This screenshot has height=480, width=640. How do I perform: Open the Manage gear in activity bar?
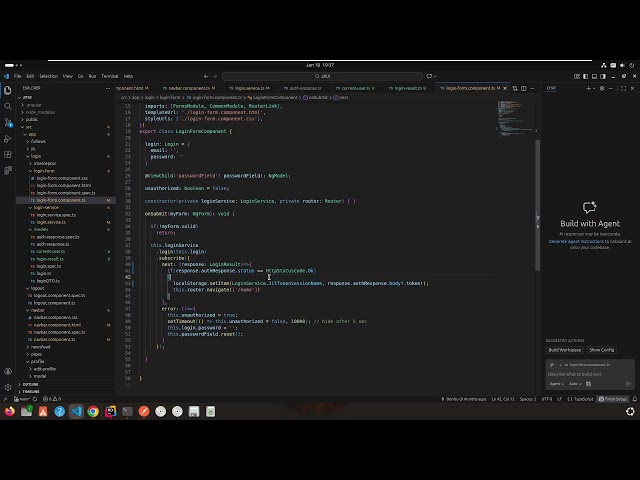tap(8, 387)
